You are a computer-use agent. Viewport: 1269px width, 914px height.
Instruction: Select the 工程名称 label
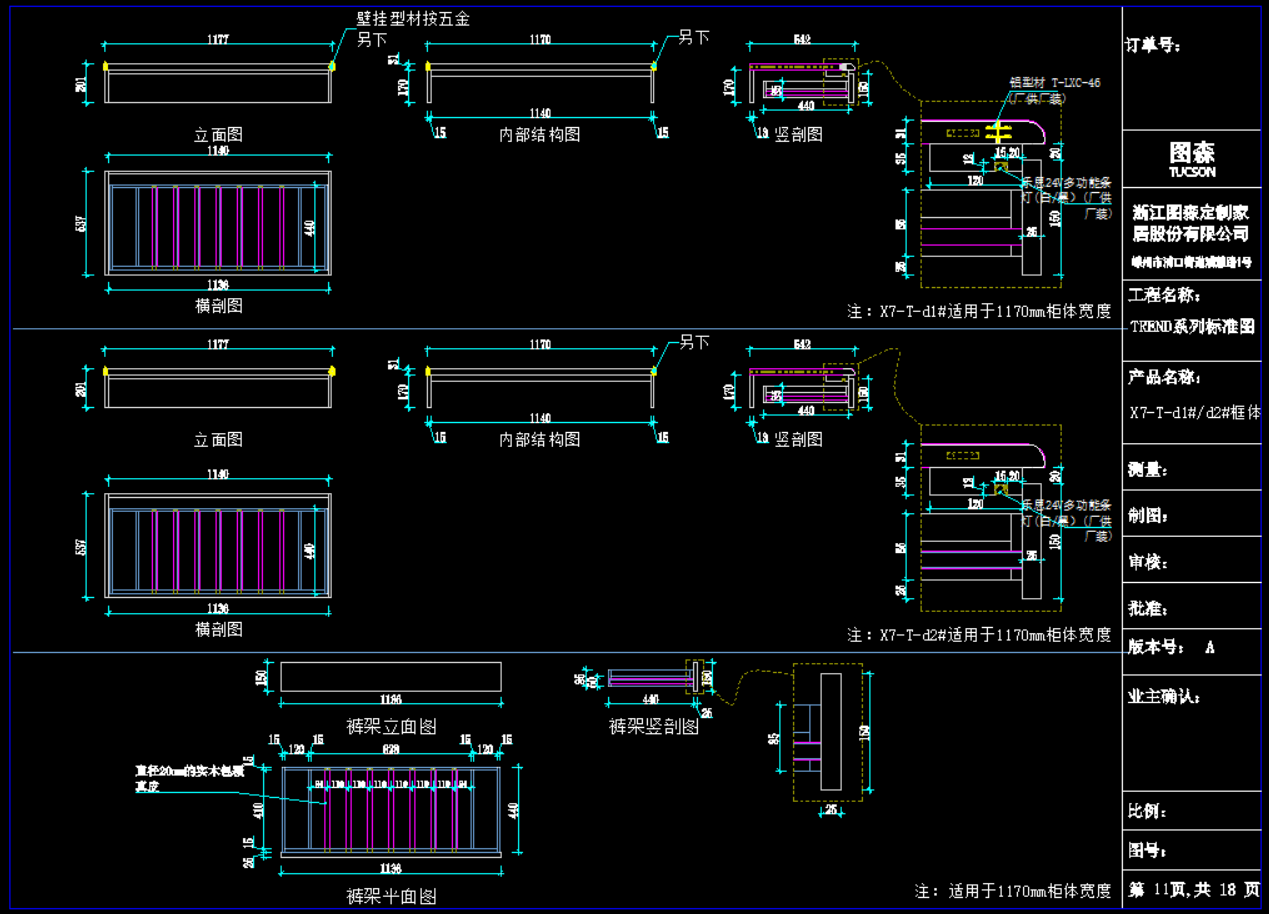point(1165,295)
